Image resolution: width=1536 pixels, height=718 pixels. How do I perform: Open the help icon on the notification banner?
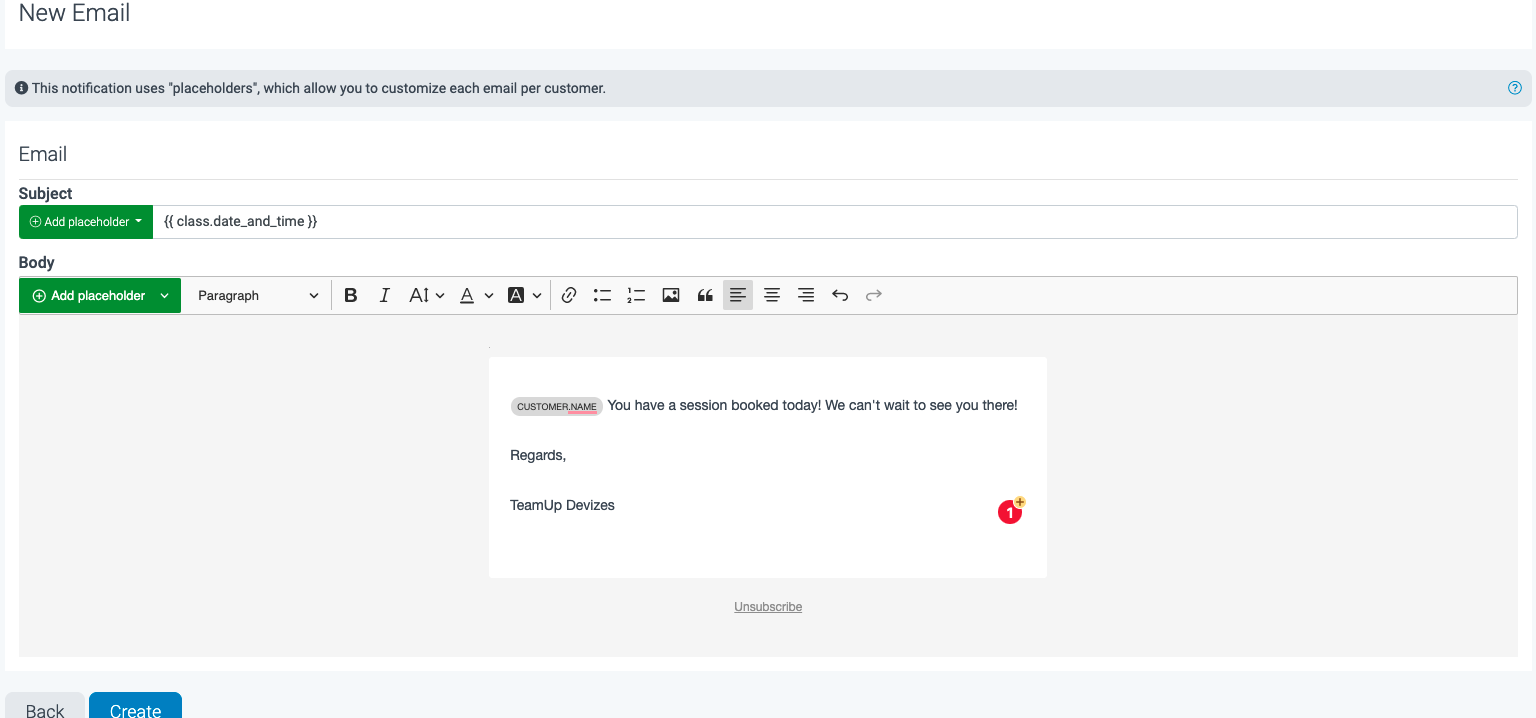click(x=1514, y=88)
